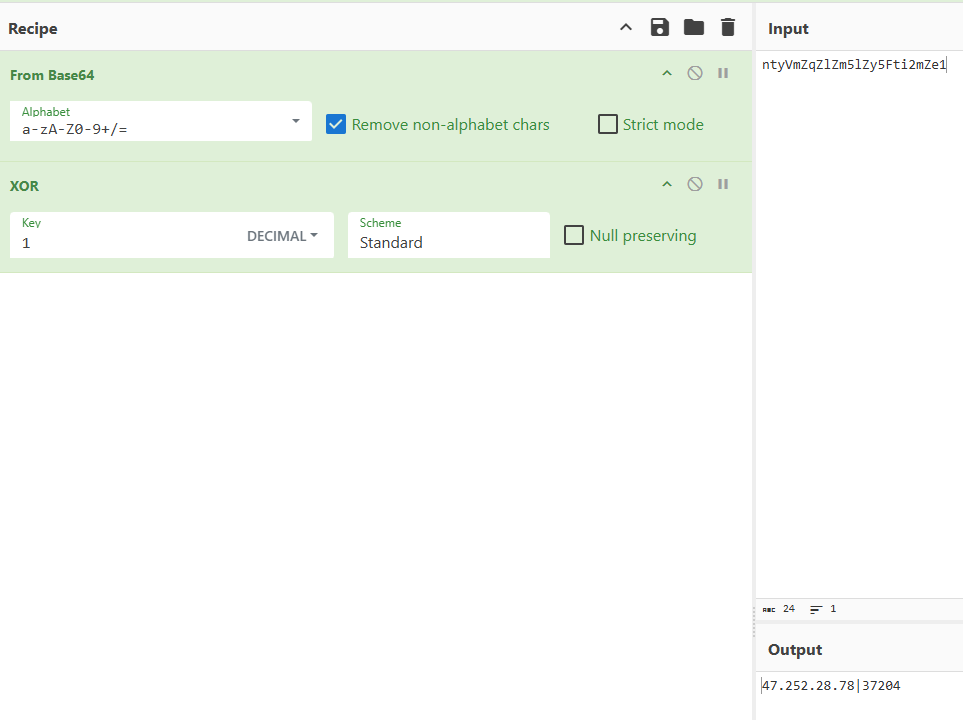The height and width of the screenshot is (720, 963).
Task: Load a recipe via folder icon
Action: [694, 27]
